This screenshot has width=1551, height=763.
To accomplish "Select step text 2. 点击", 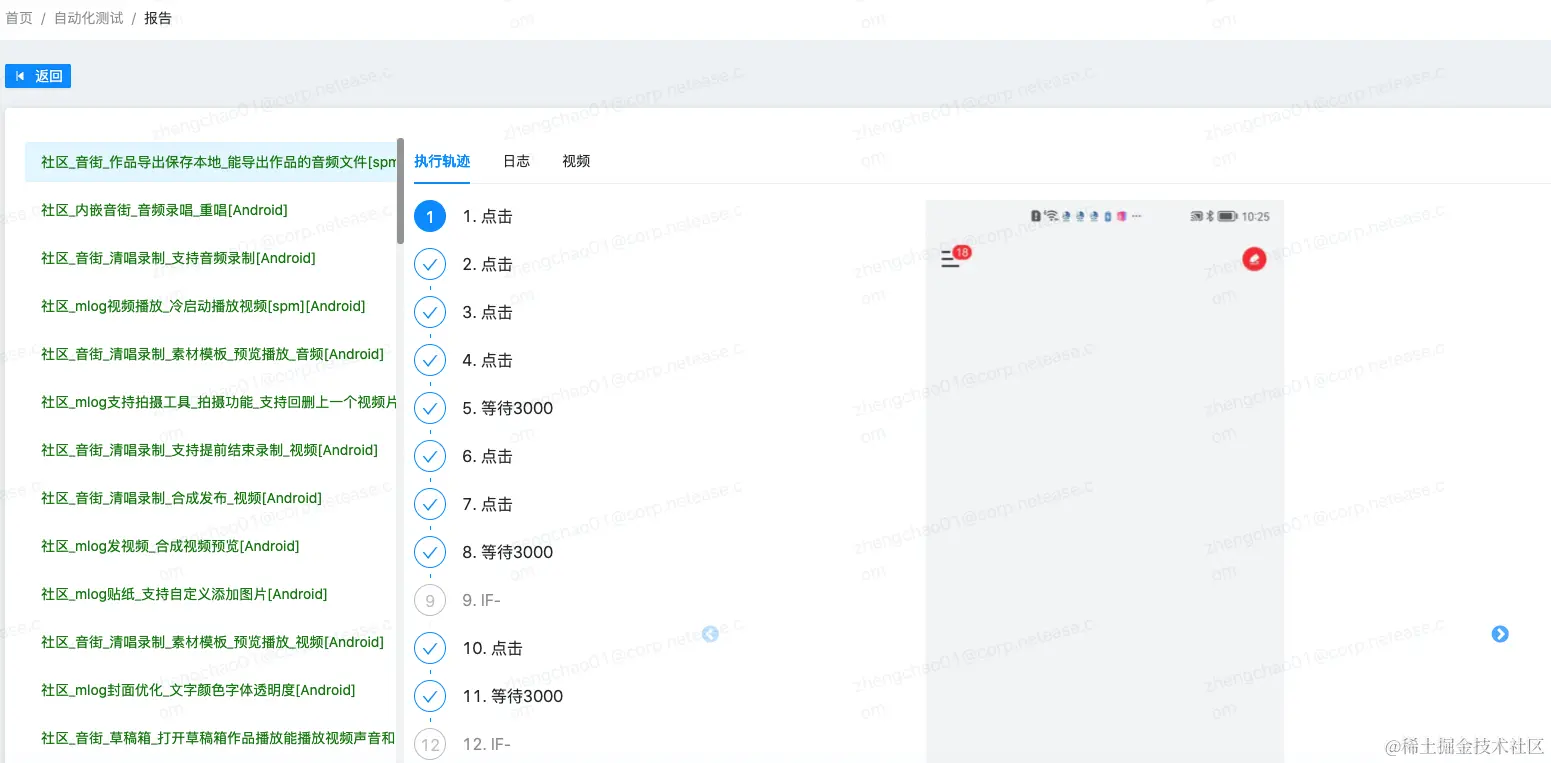I will (x=487, y=264).
